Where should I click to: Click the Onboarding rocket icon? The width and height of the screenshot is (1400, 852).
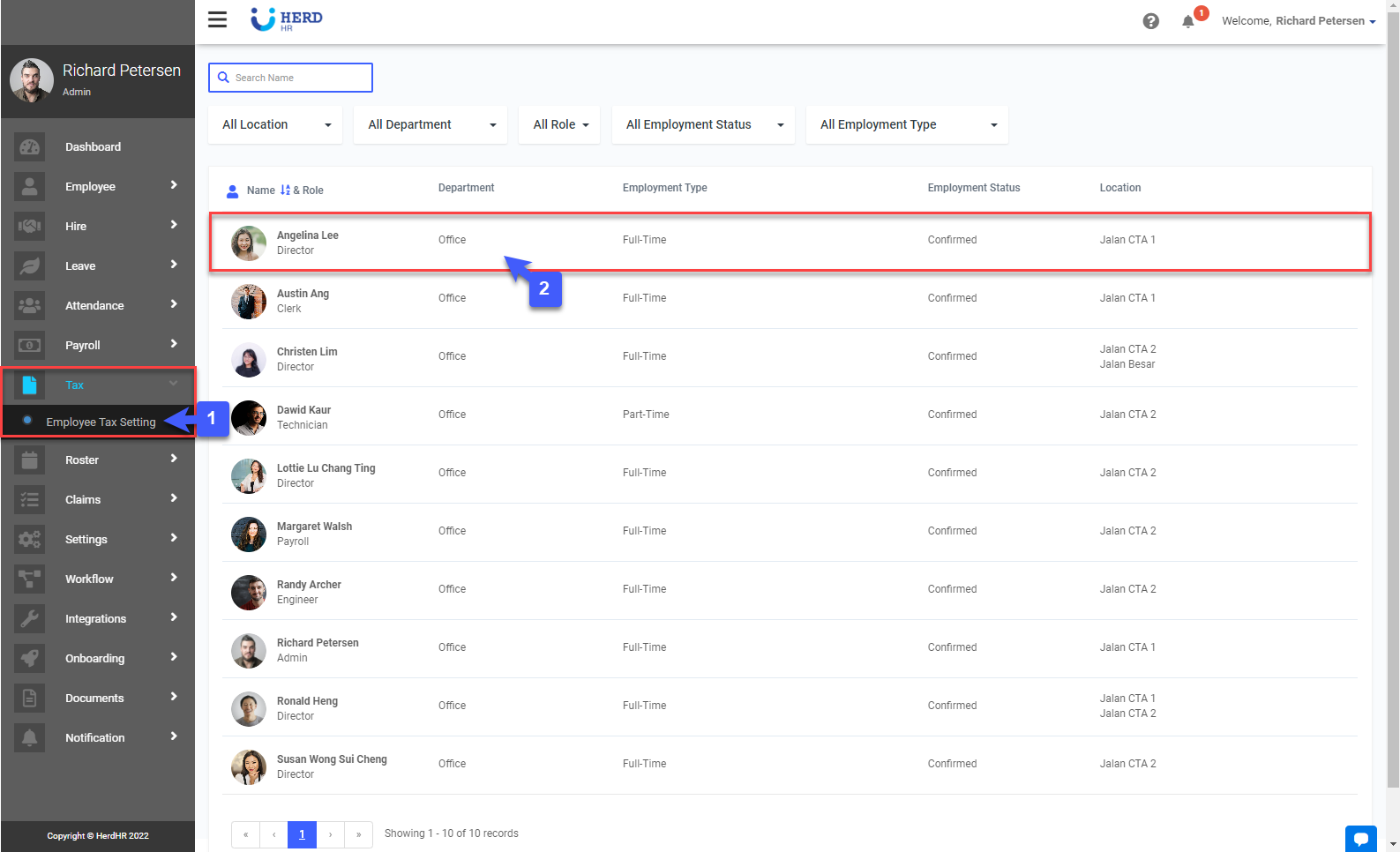click(29, 659)
